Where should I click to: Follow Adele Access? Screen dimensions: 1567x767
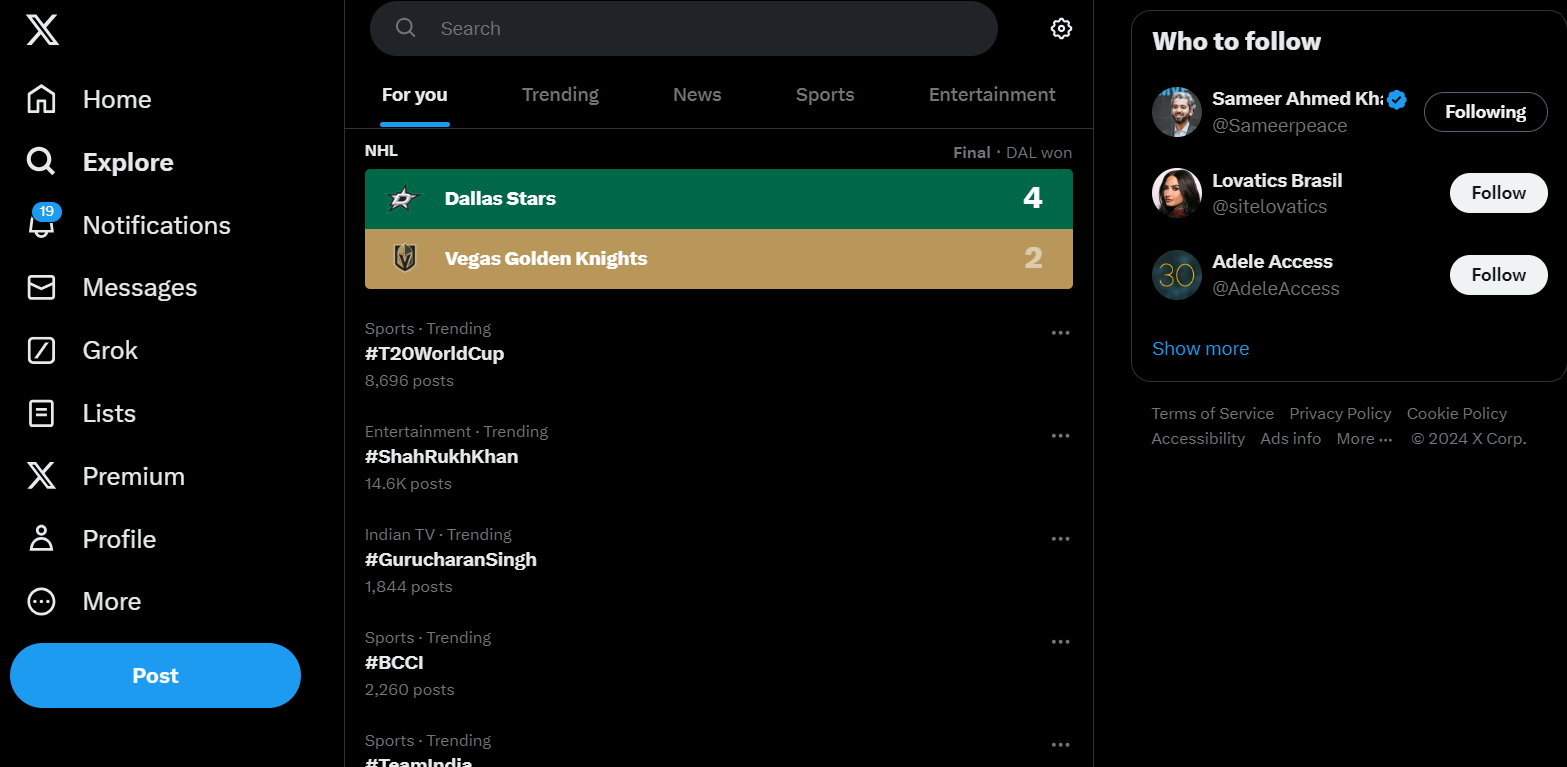coord(1498,275)
